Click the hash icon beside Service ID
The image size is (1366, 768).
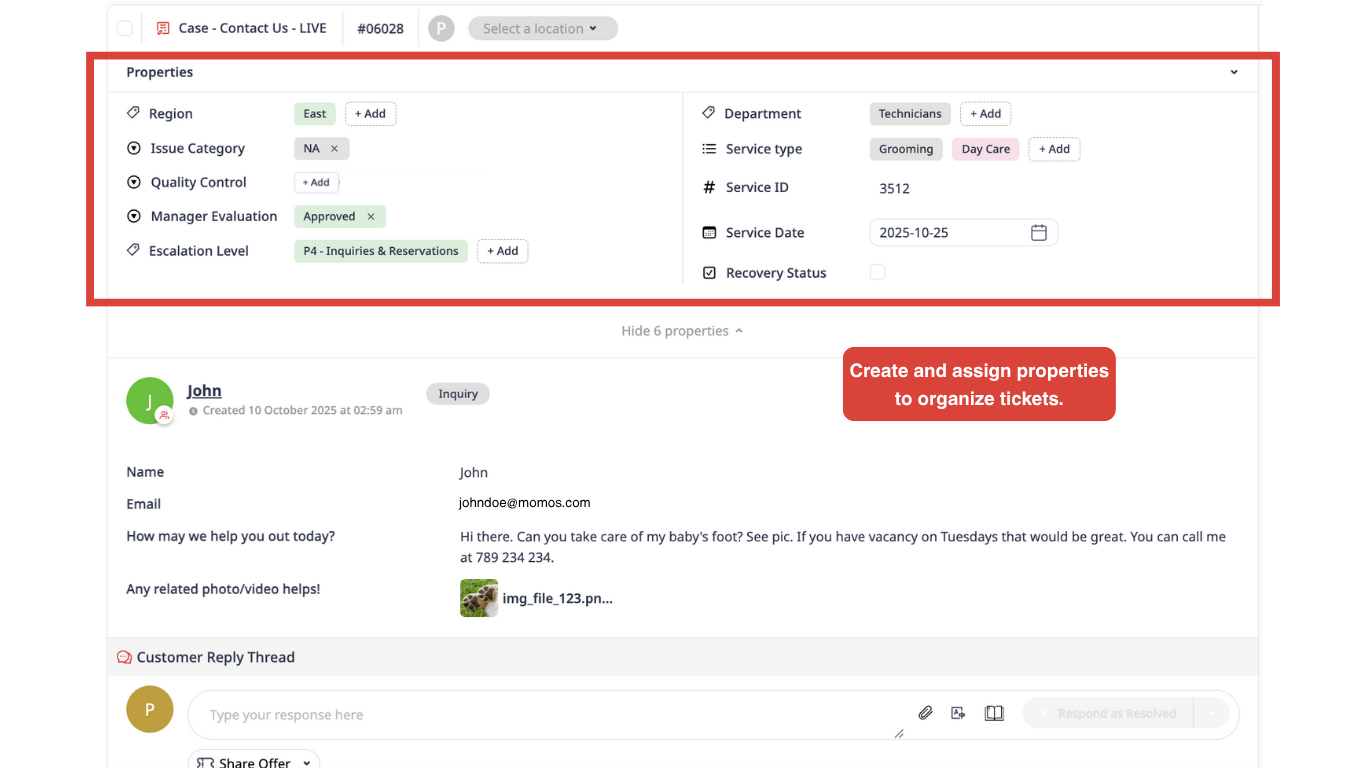point(709,187)
